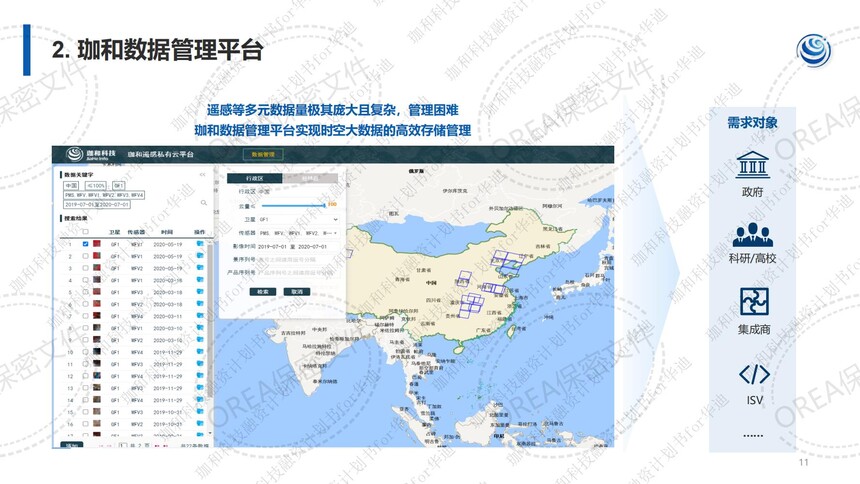The width and height of the screenshot is (860, 484).
Task: Check the checkbox for result row 16
Action: [x=85, y=424]
